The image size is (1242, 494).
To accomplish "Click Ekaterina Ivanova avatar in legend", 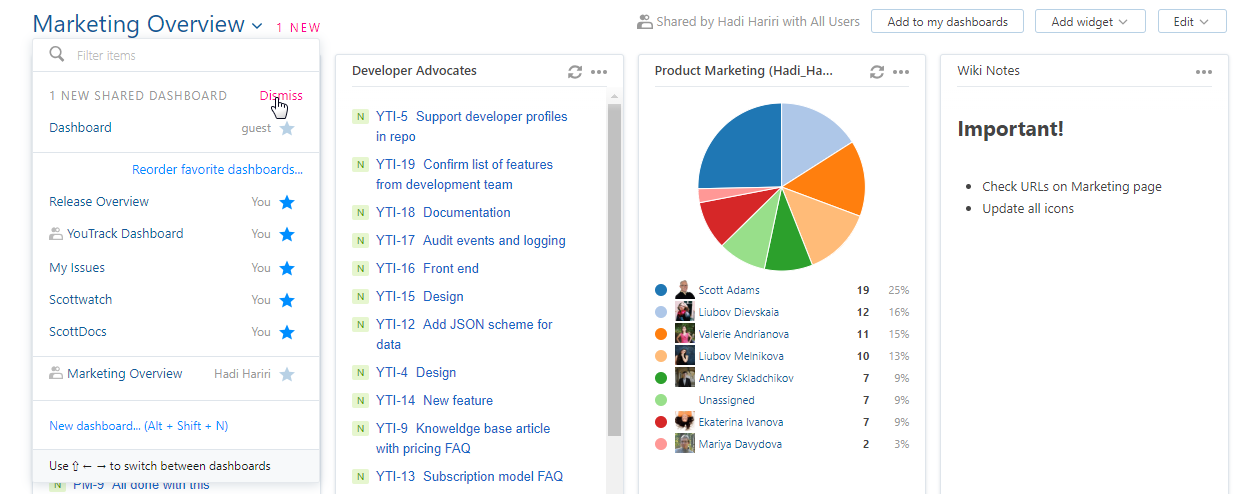I will 685,422.
